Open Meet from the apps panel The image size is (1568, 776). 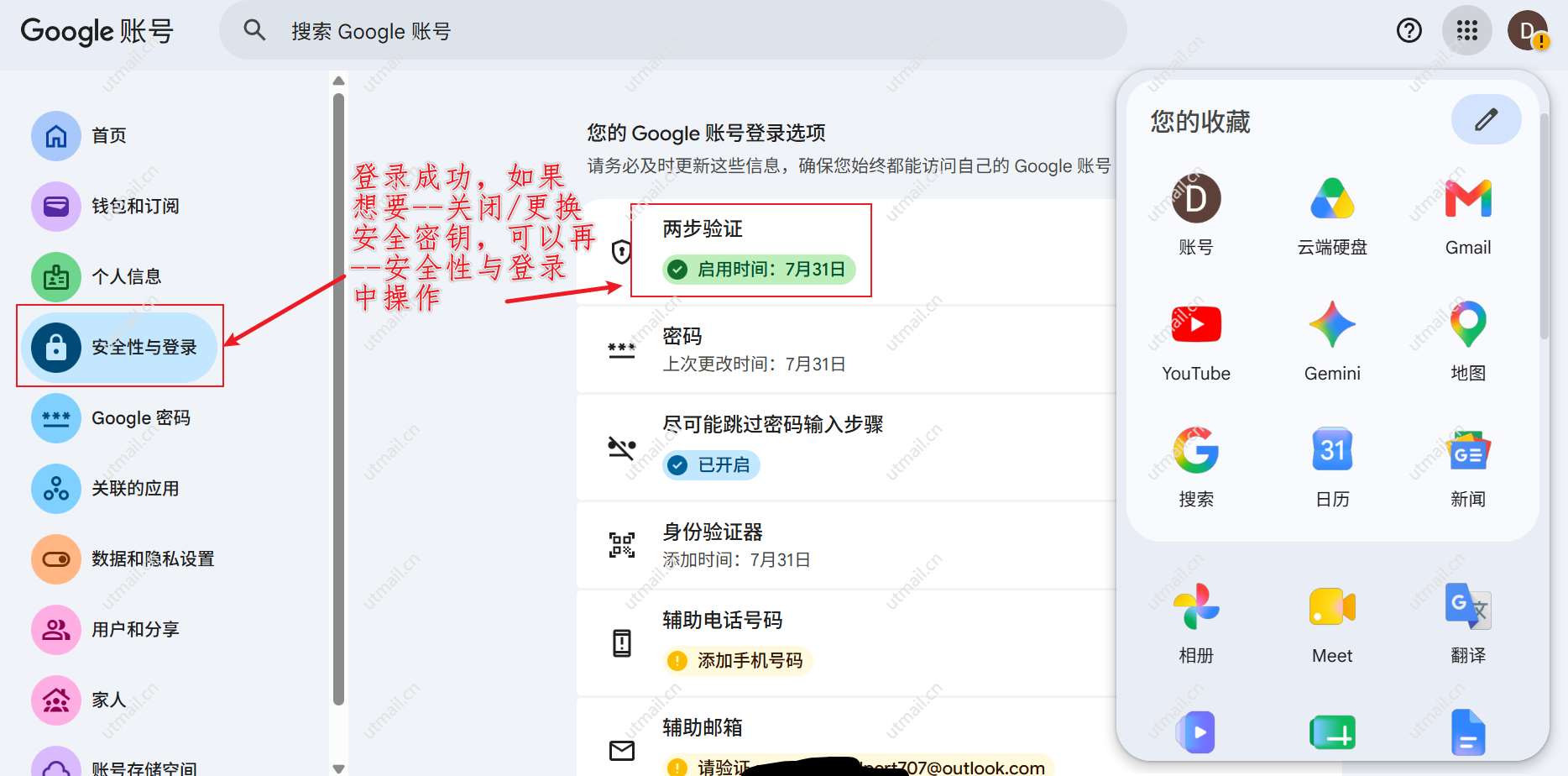[1332, 622]
